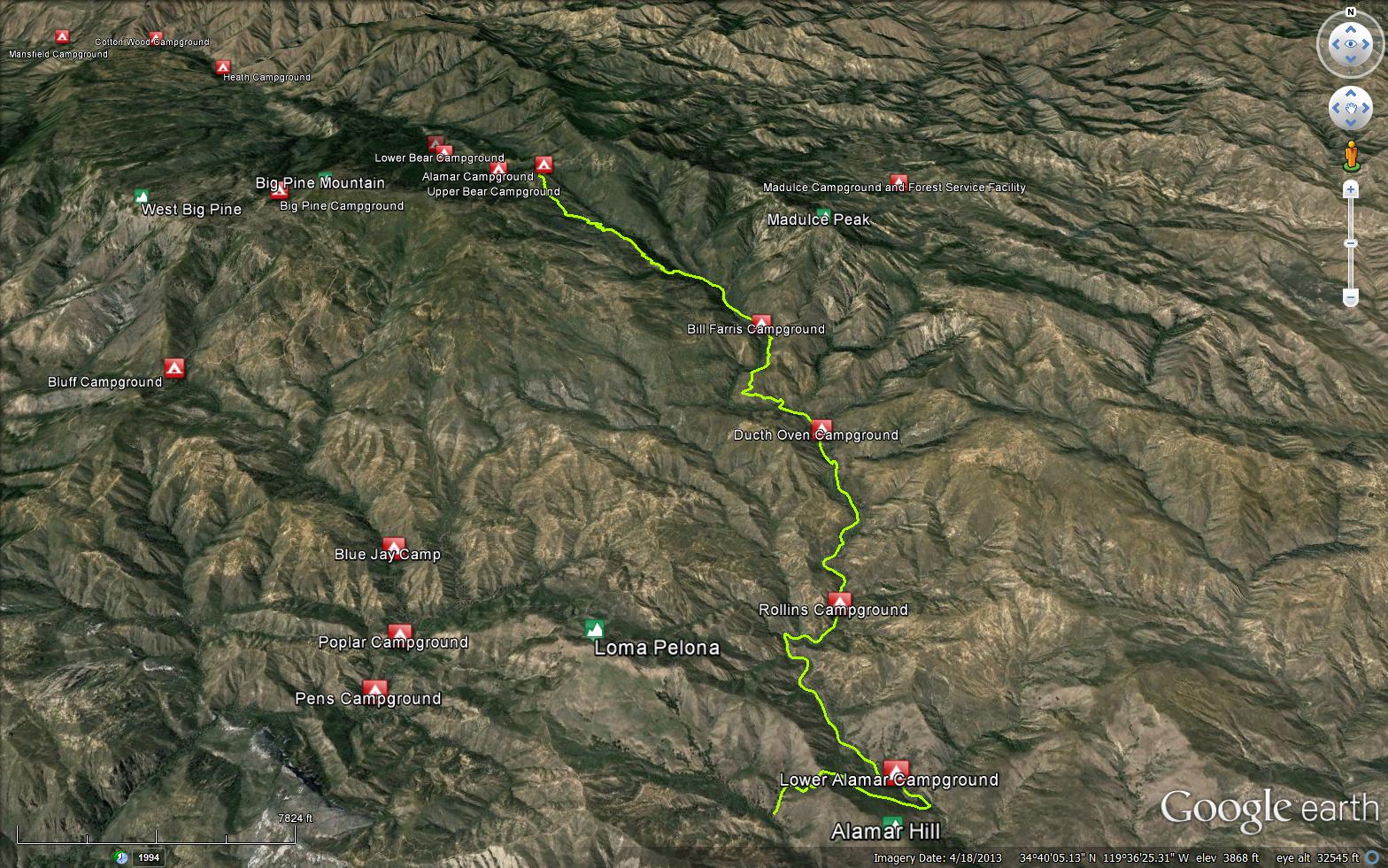The image size is (1388, 868).
Task: Click the Blue Jay Camp tent icon
Action: tap(394, 546)
